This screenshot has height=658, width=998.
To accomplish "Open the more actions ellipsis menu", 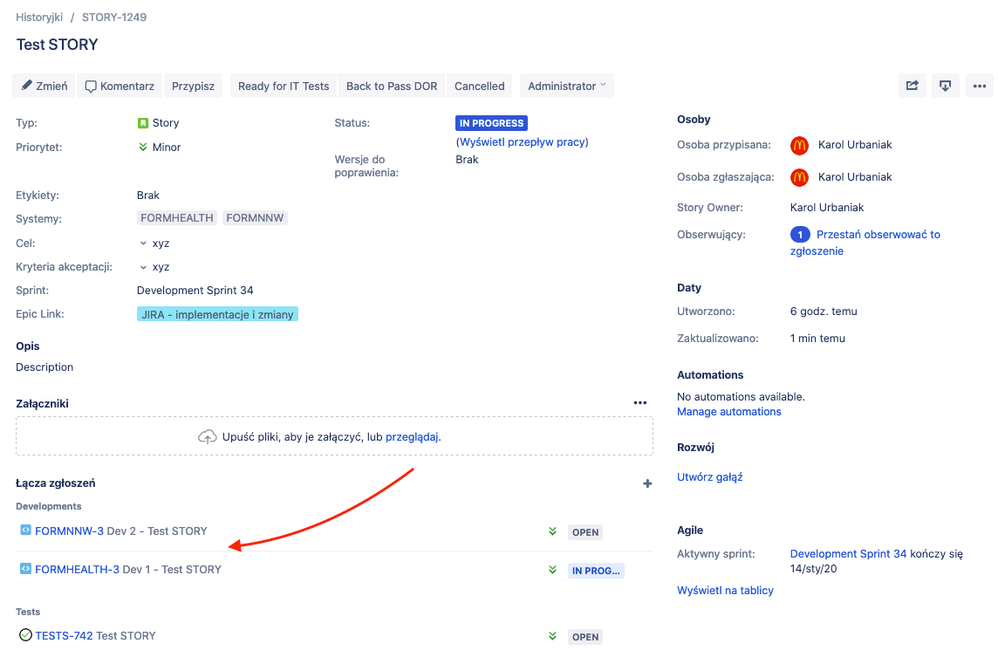I will click(979, 86).
